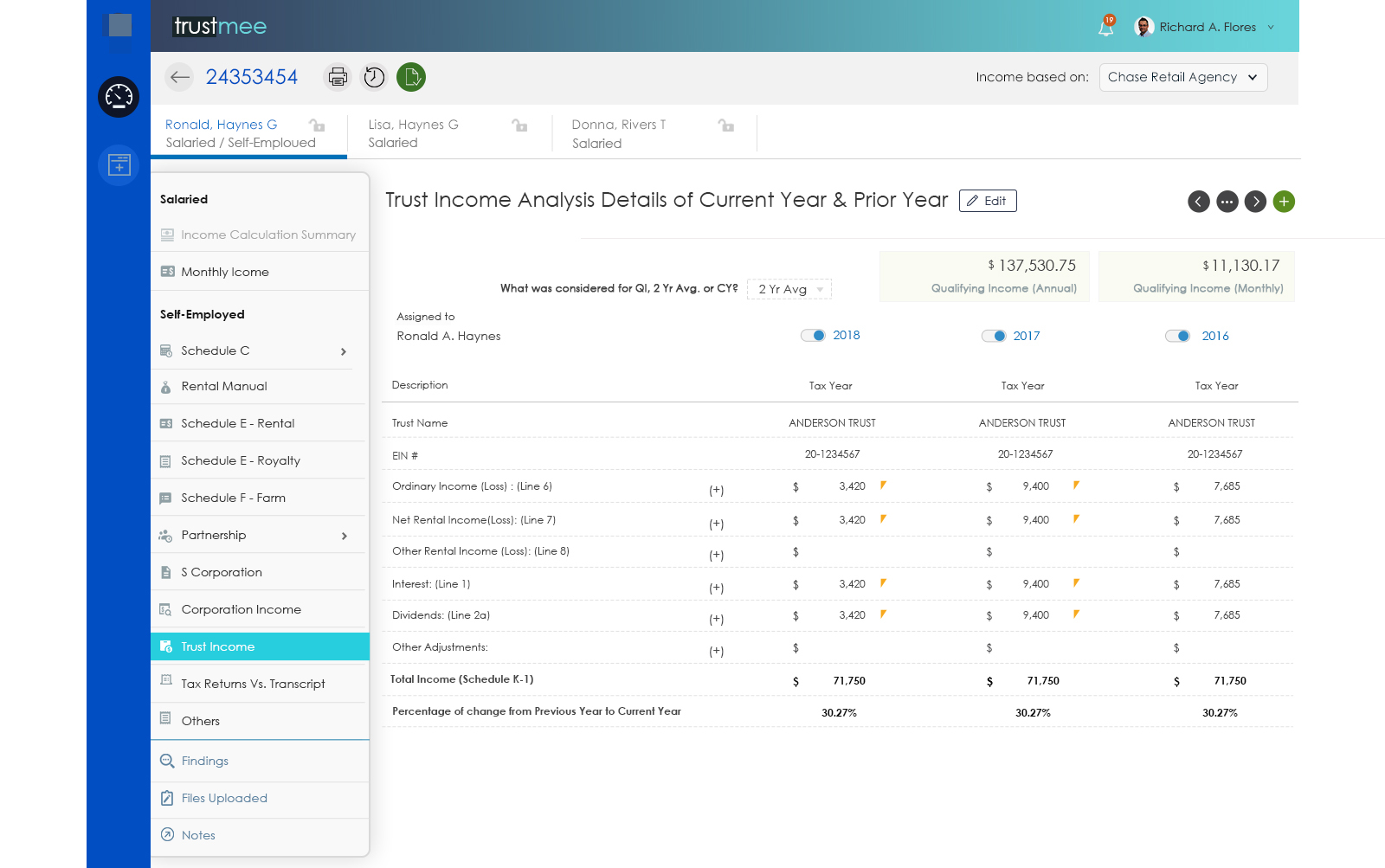The image size is (1385, 868).
Task: Click the lock icon on Donna Rivers tab
Action: (x=726, y=125)
